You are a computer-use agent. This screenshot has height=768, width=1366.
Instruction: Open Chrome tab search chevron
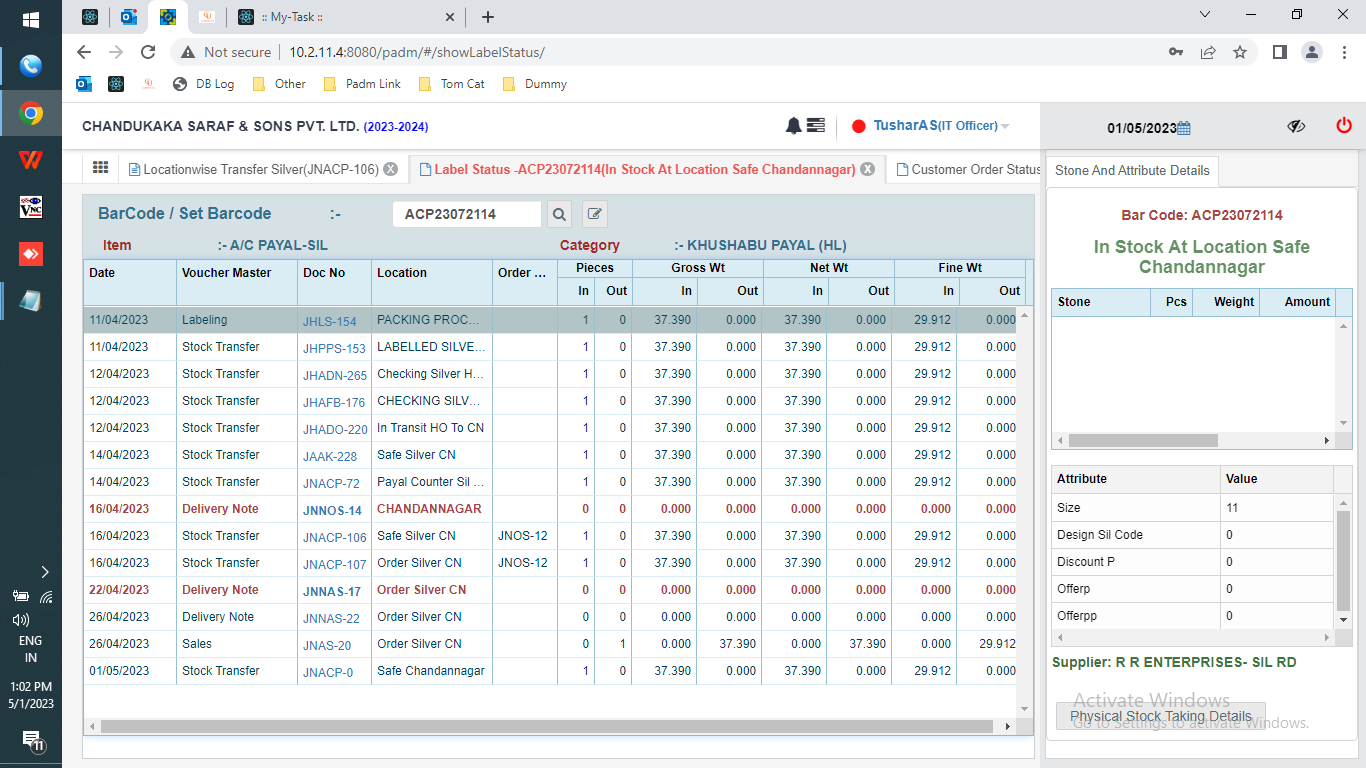(x=1204, y=15)
